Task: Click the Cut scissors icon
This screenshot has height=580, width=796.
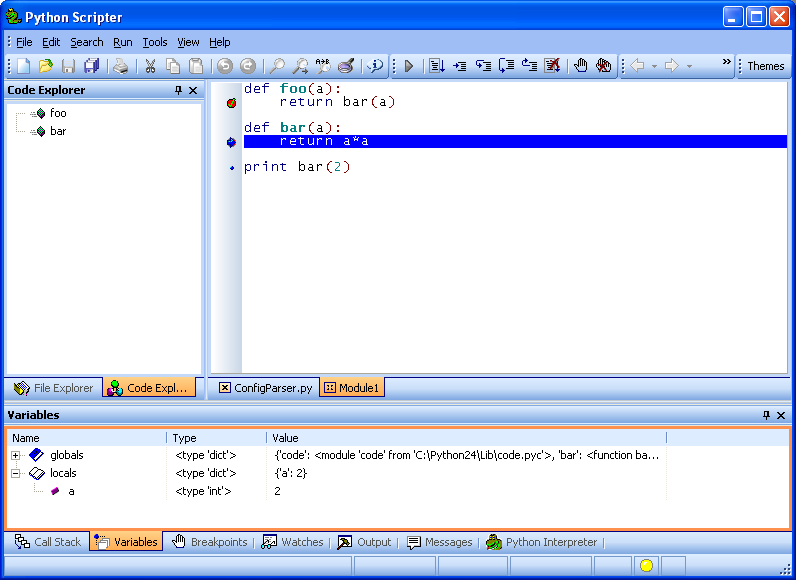Action: (150, 66)
